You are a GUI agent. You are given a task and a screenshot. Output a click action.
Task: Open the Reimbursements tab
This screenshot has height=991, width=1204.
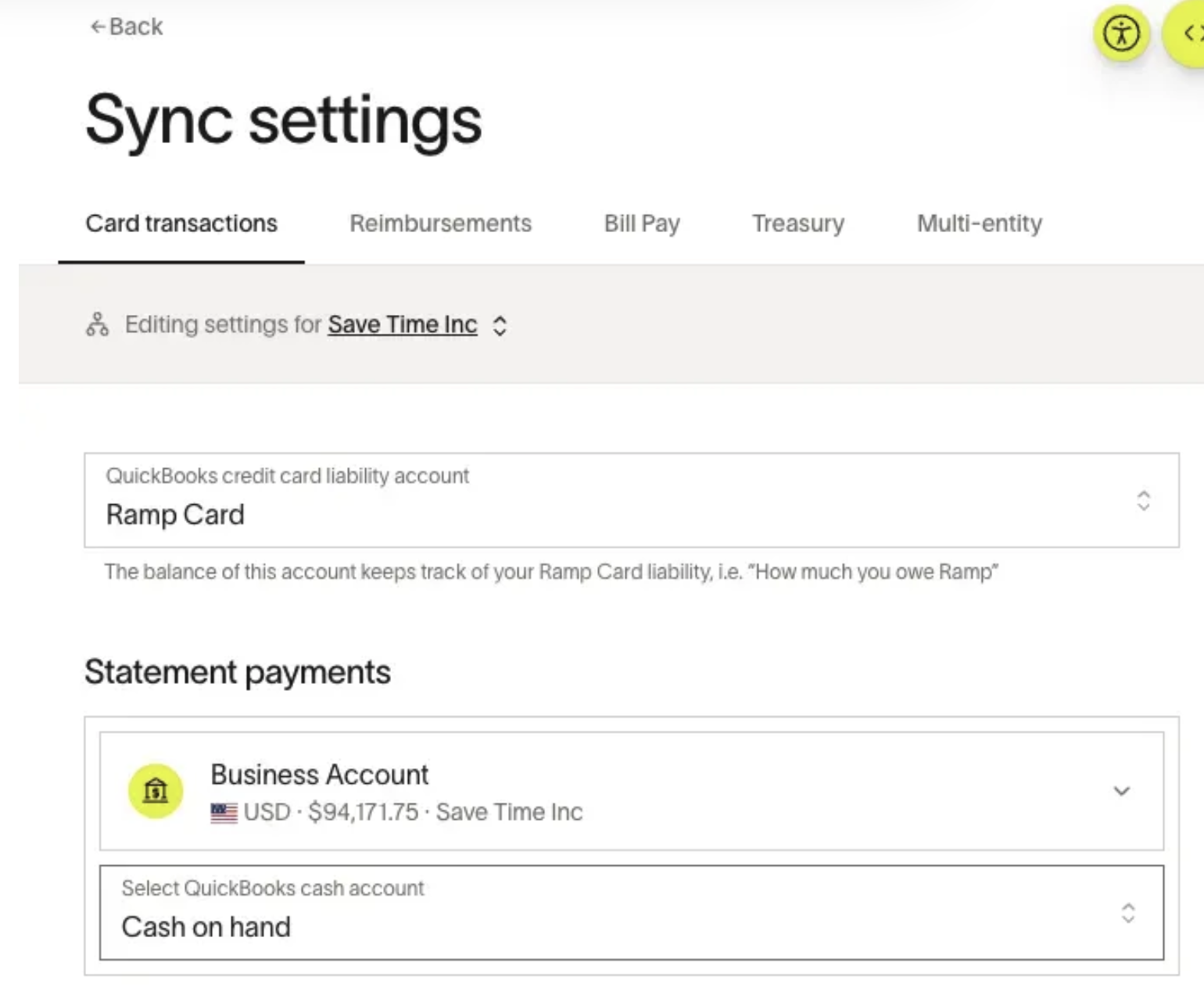tap(441, 224)
